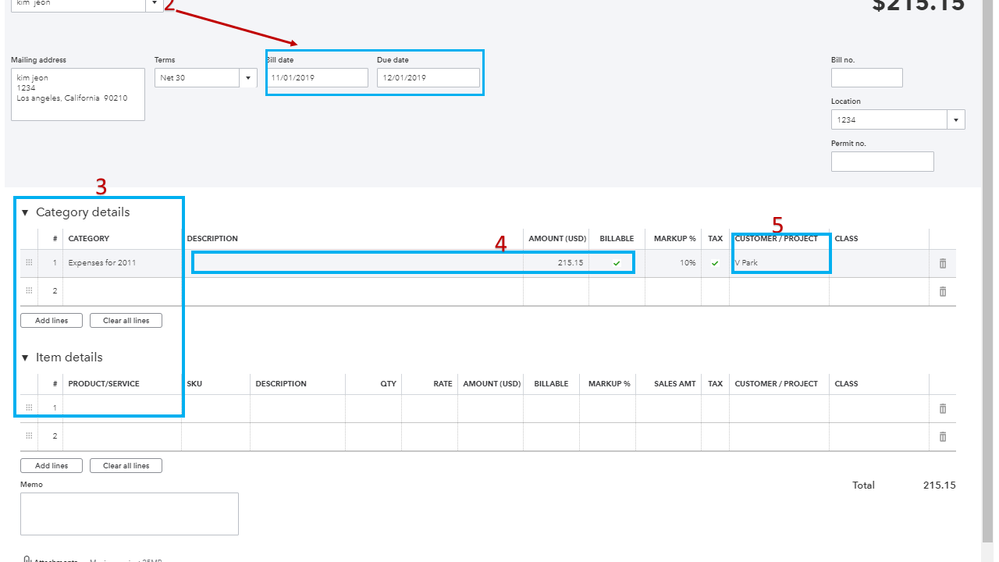Click Clear all lines under Category details
This screenshot has width=999, height=562.
(x=126, y=321)
